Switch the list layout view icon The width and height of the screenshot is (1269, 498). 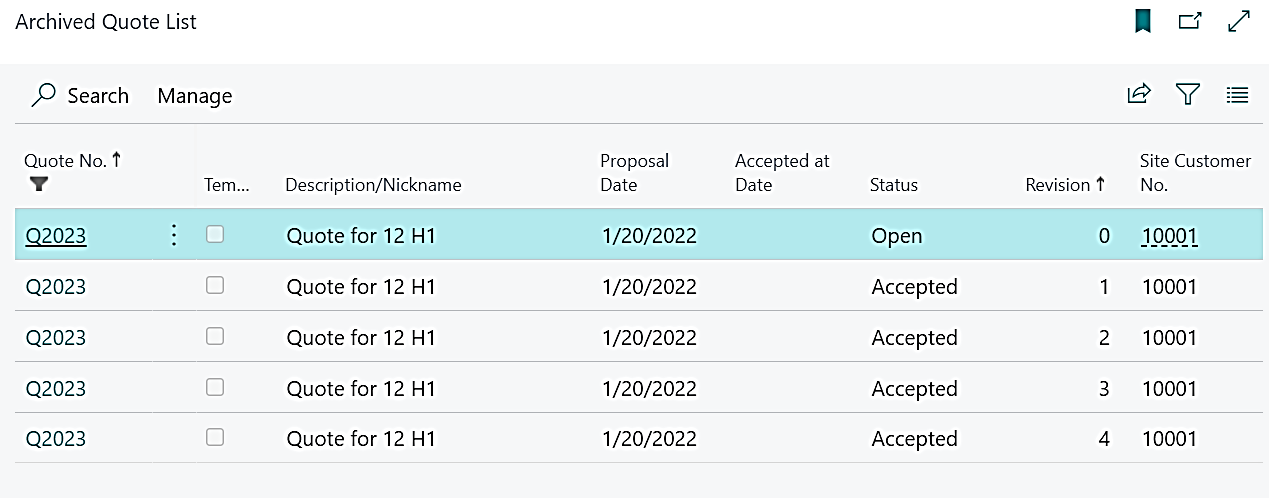click(x=1238, y=95)
